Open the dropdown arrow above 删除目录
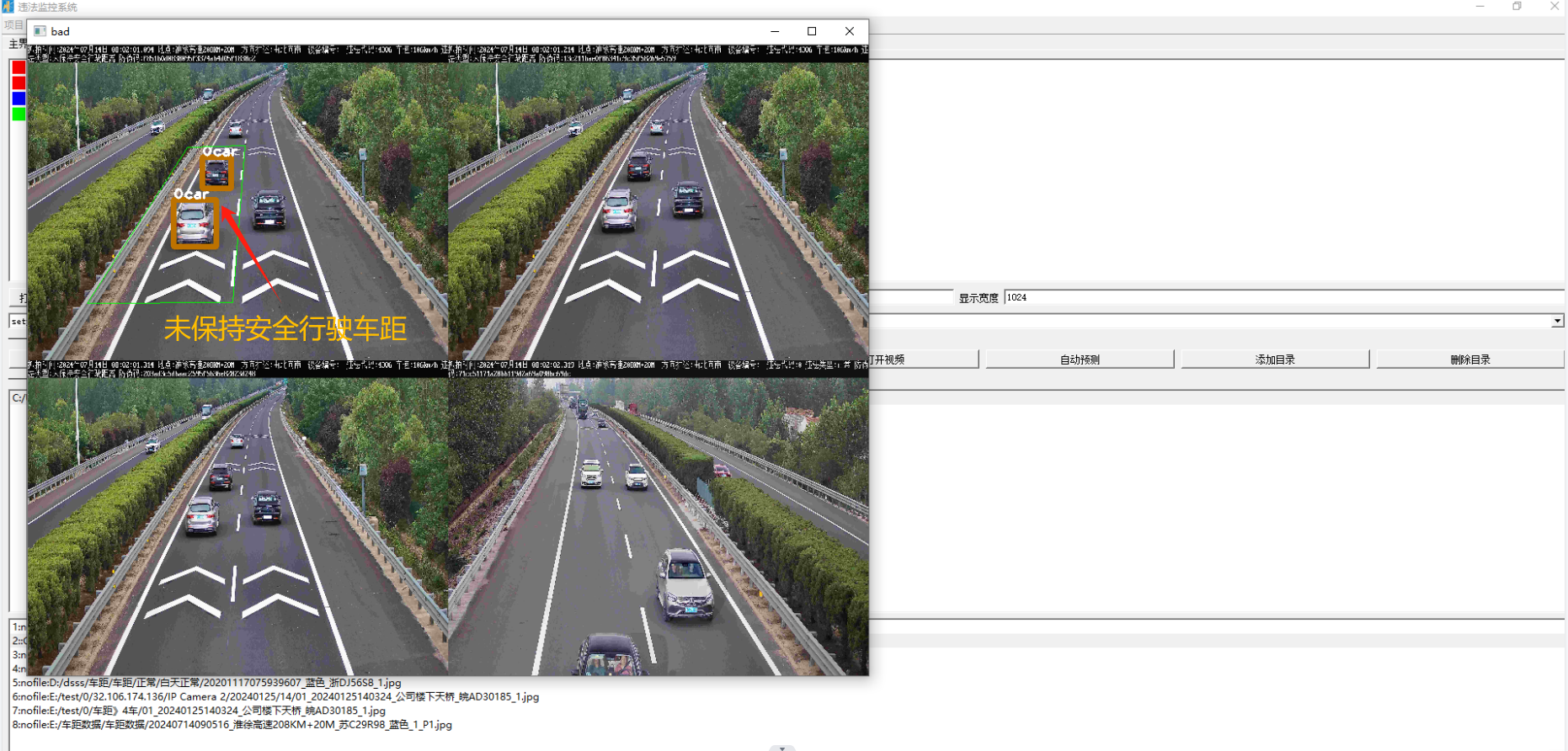1568x751 pixels. [x=1557, y=321]
